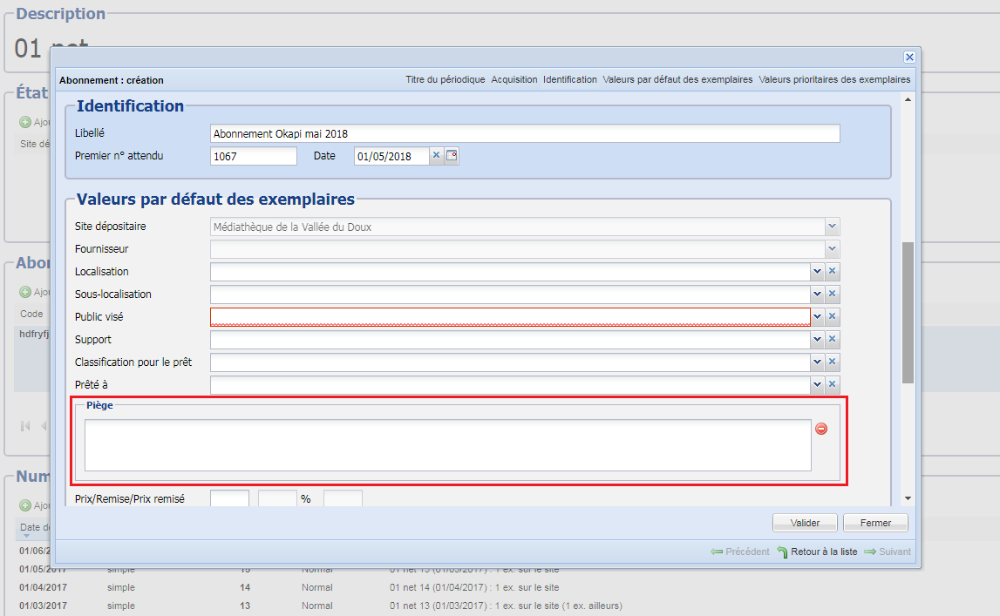Image resolution: width=1000 pixels, height=616 pixels.
Task: Click the dialog vertical scrollbar thumb
Action: 907,312
